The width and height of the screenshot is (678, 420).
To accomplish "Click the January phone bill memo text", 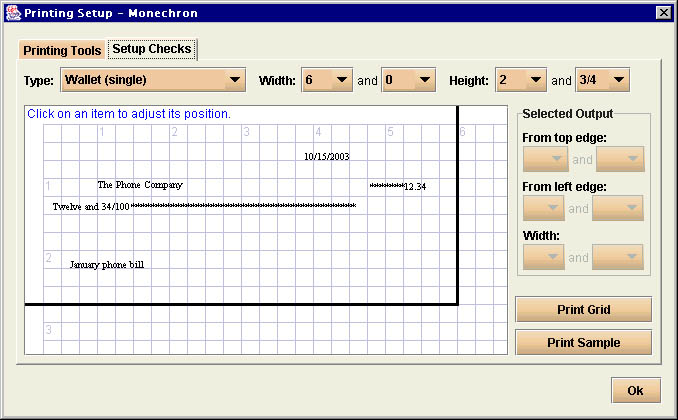I will pyautogui.click(x=107, y=265).
